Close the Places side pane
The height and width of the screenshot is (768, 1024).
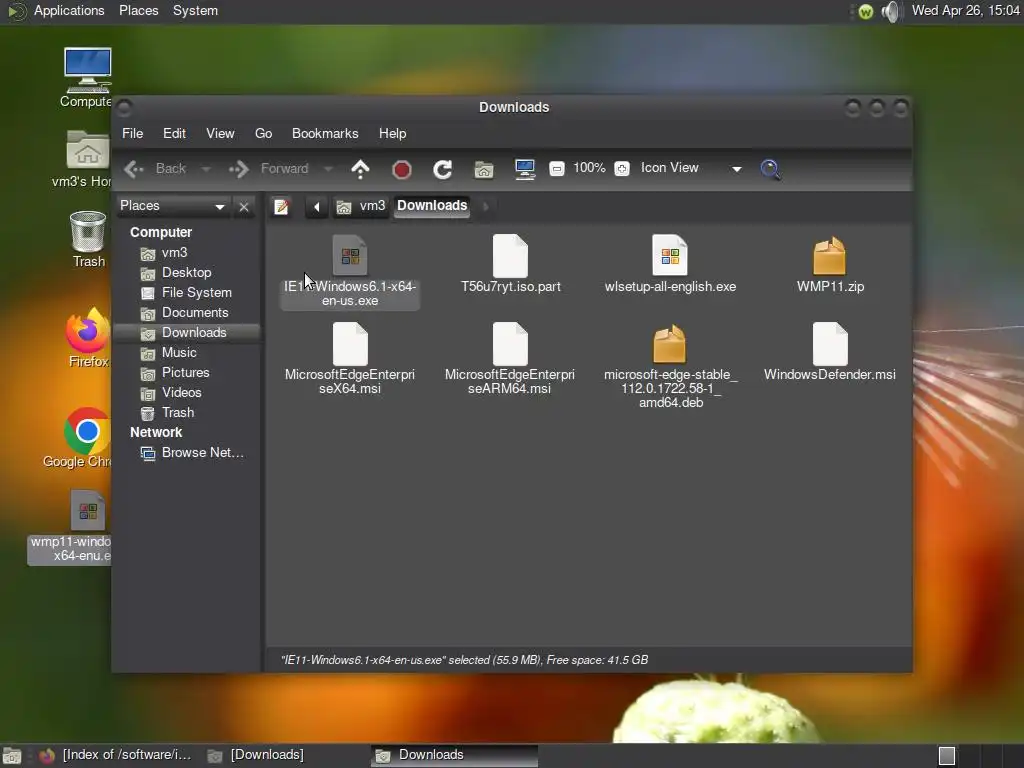pos(244,207)
